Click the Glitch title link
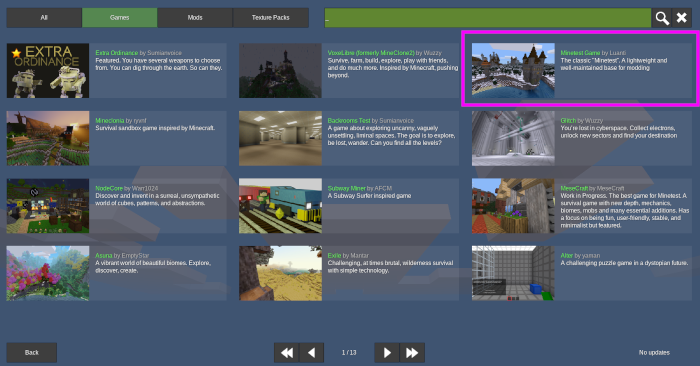700x366 pixels. 568,121
